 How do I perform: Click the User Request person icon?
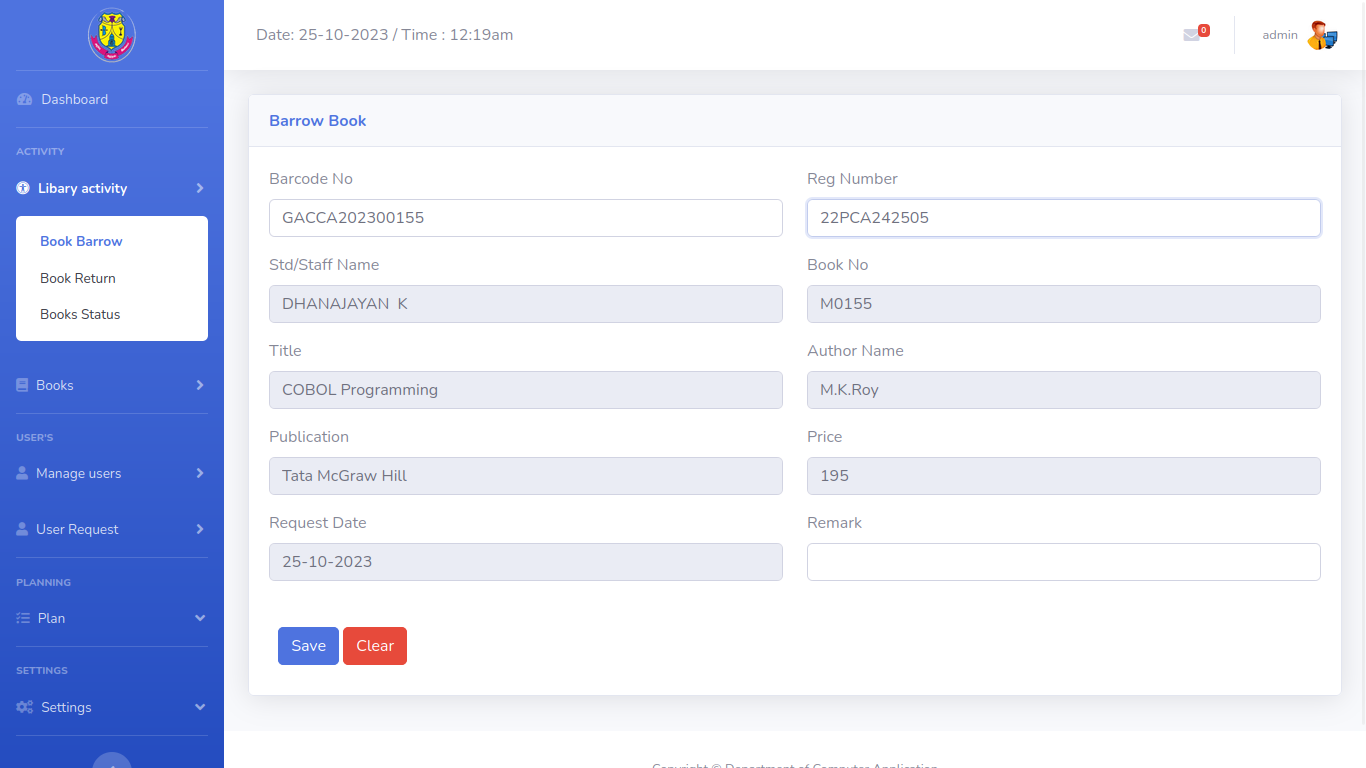22,529
